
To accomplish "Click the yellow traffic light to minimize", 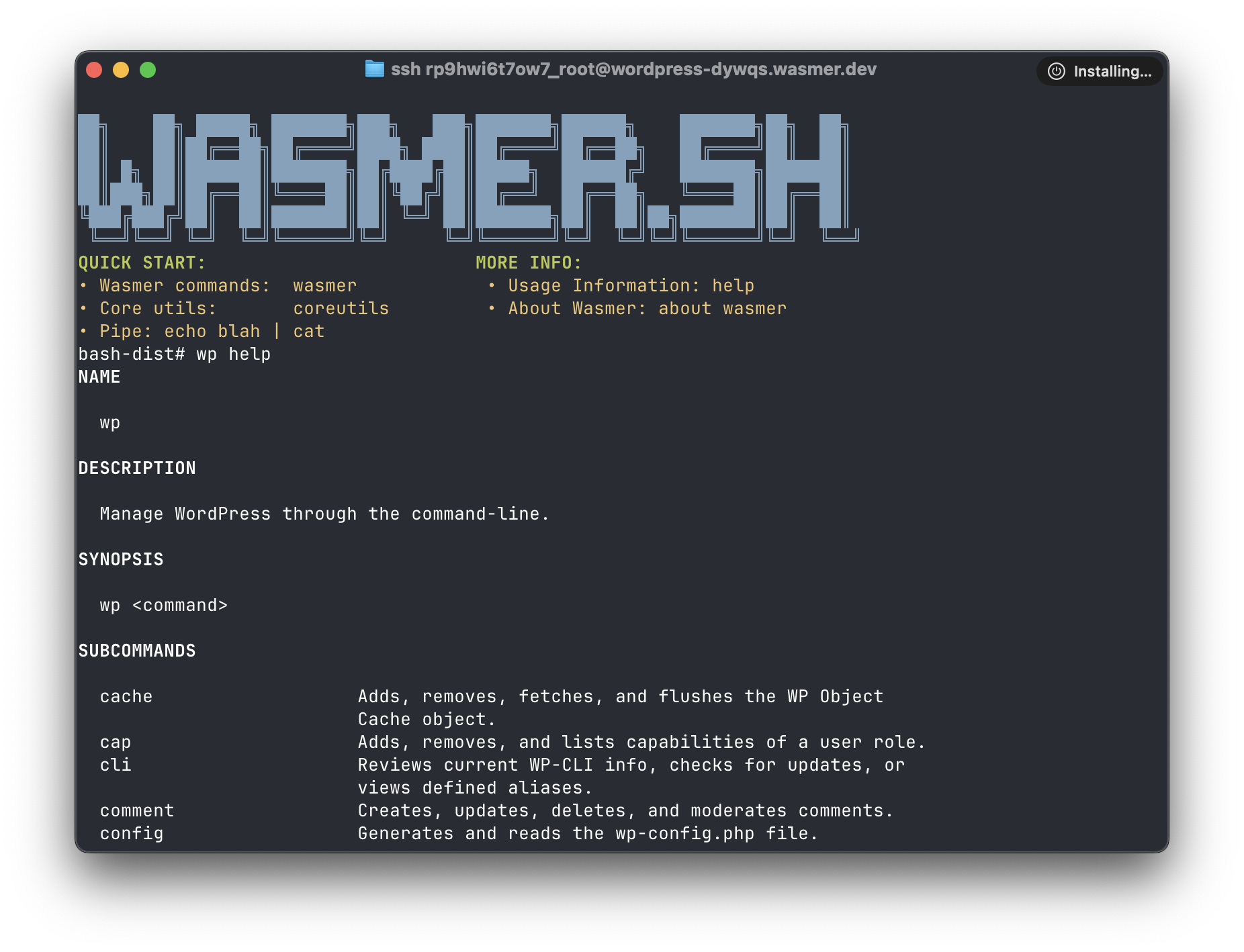I will [x=120, y=69].
